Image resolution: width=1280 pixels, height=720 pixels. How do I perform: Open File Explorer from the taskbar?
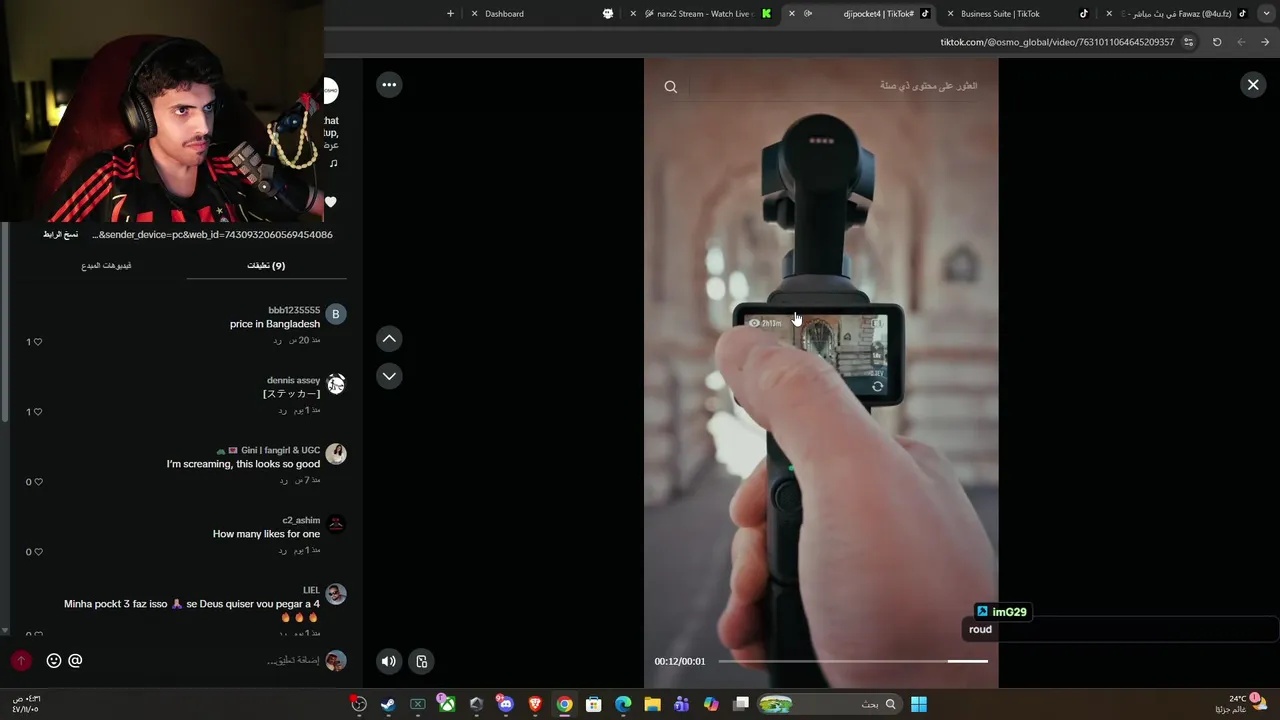pos(652,704)
